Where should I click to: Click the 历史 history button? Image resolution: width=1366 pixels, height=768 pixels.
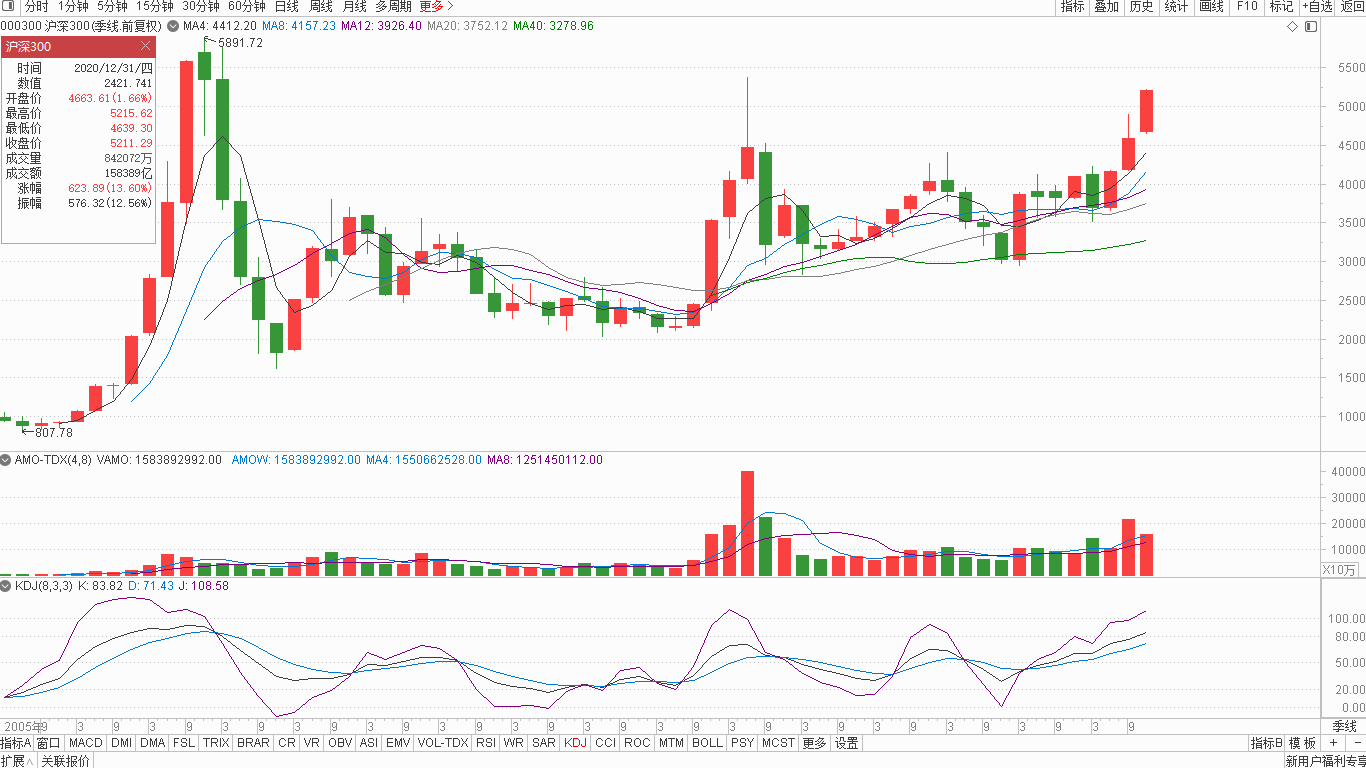coord(1141,6)
